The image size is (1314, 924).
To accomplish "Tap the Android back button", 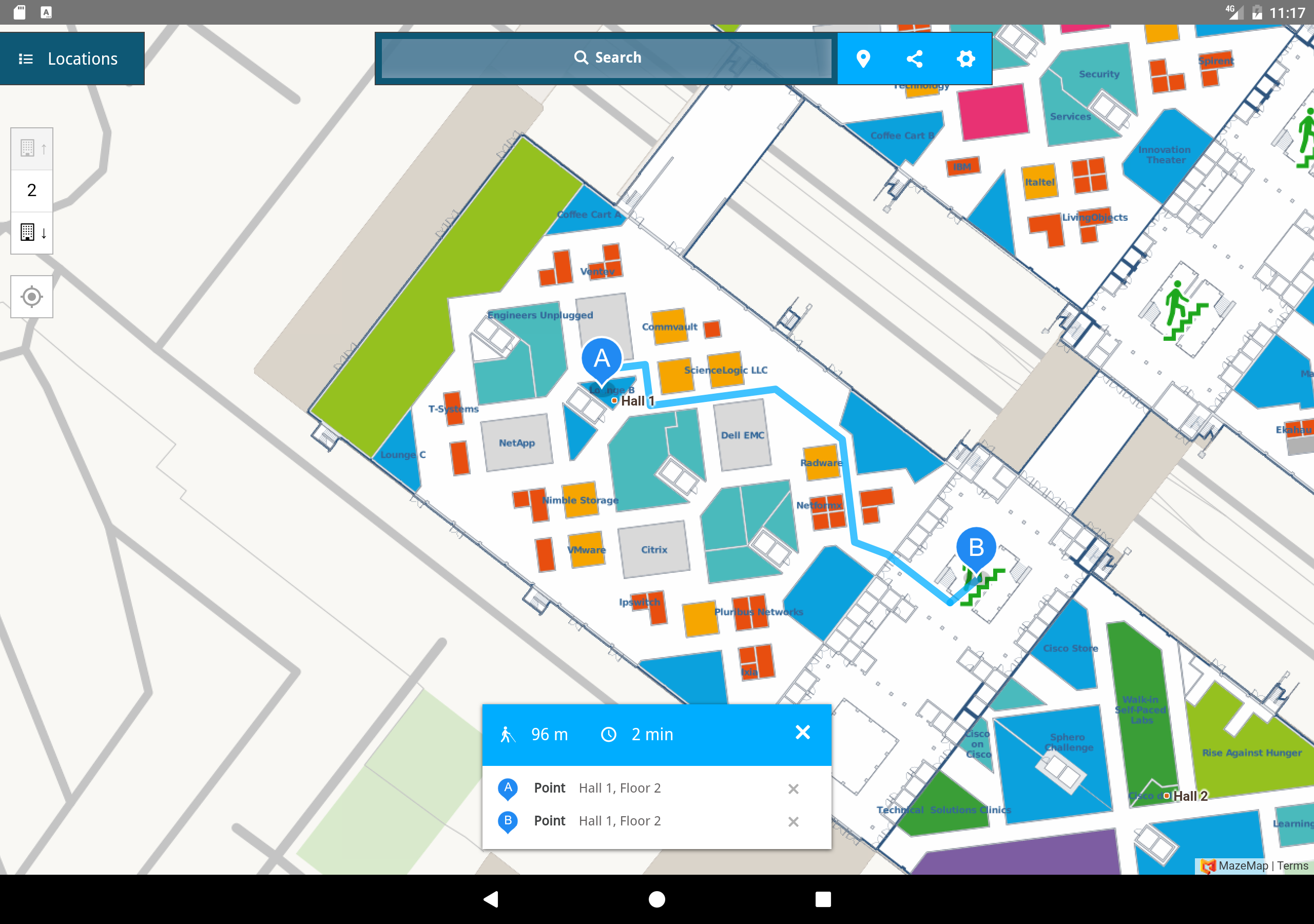I will 491,899.
